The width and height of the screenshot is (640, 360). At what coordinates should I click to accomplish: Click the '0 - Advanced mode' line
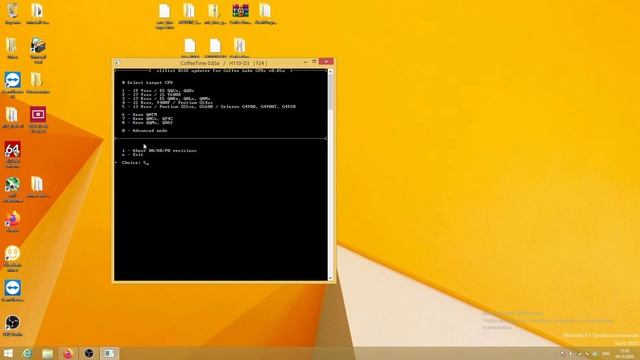pos(144,131)
